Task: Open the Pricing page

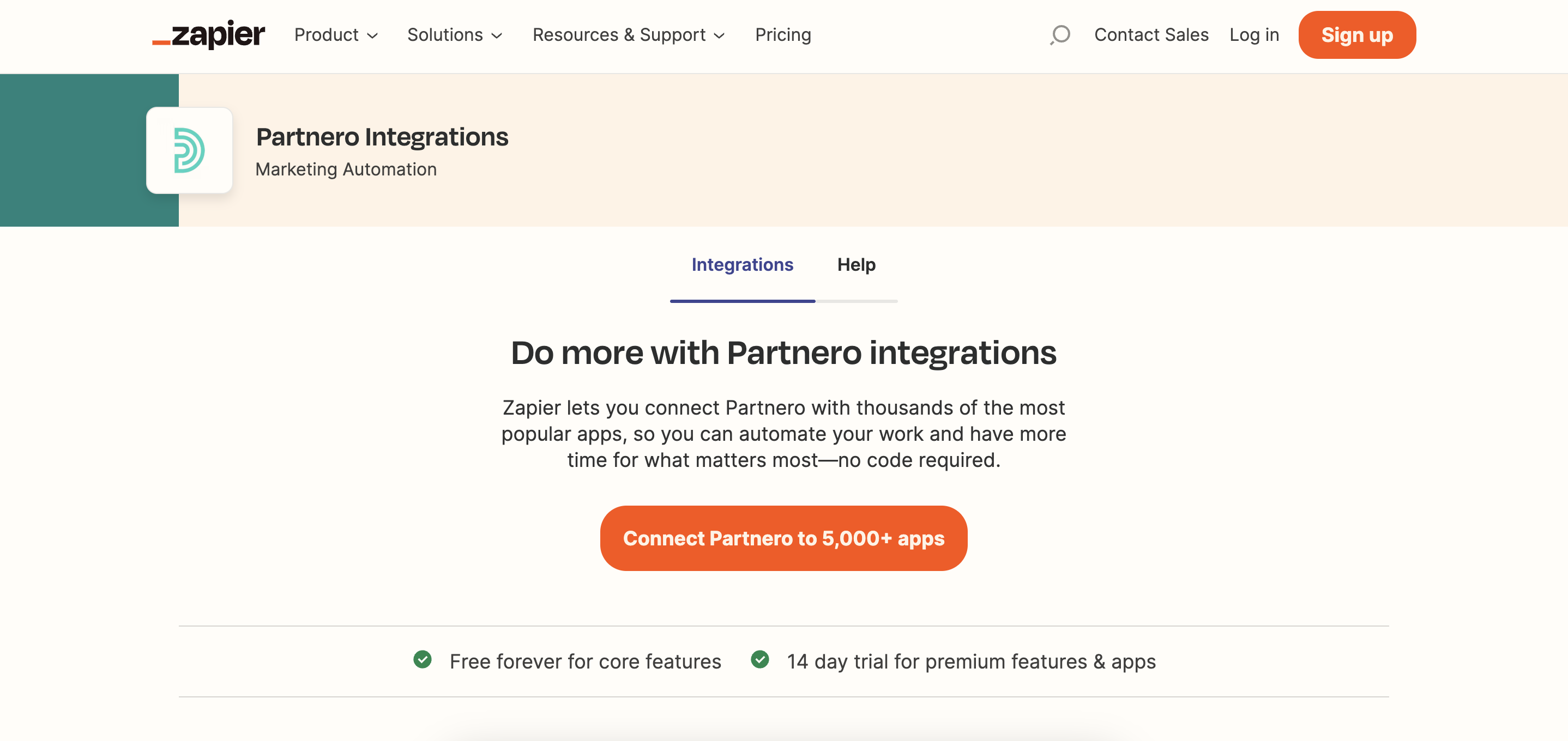Action: pos(783,35)
